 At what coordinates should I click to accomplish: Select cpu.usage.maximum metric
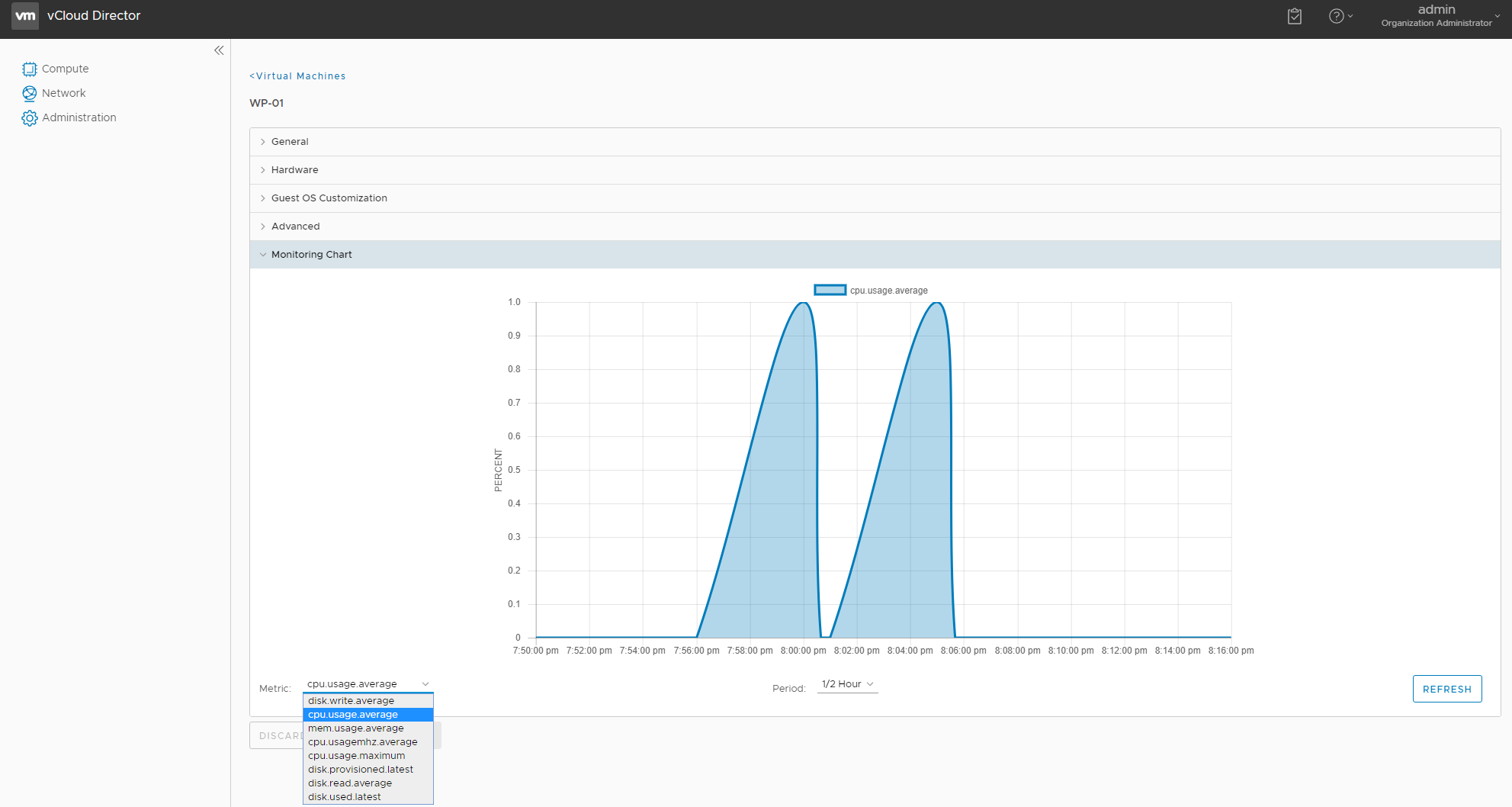point(368,756)
